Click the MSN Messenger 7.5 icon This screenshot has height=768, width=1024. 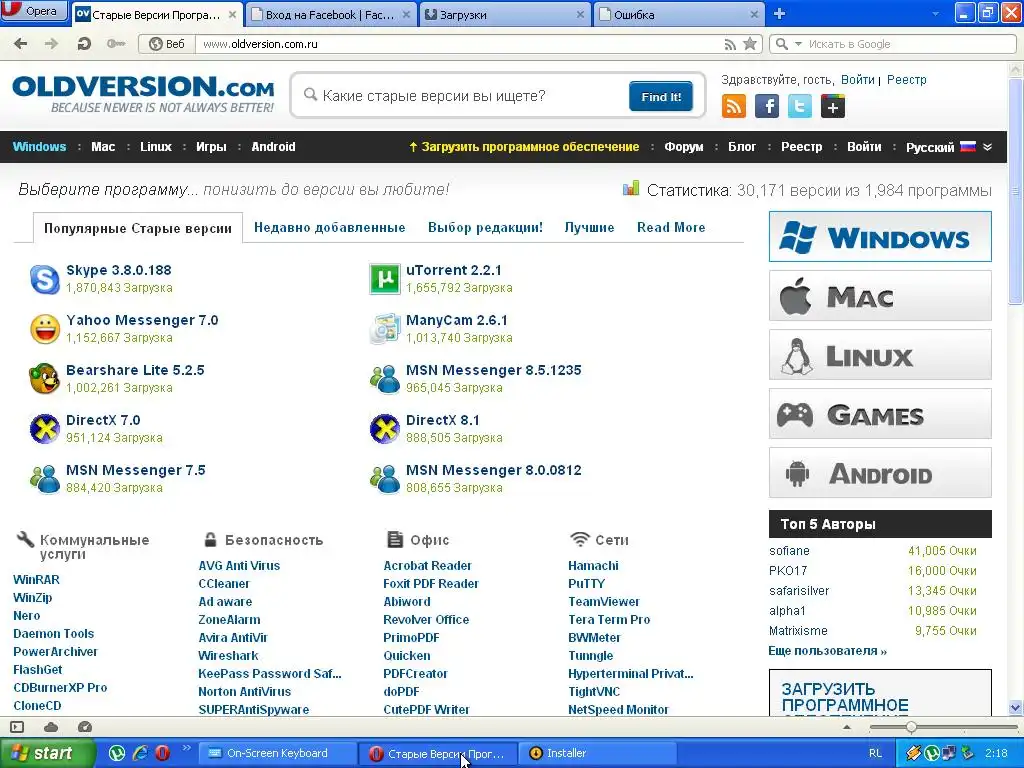45,479
